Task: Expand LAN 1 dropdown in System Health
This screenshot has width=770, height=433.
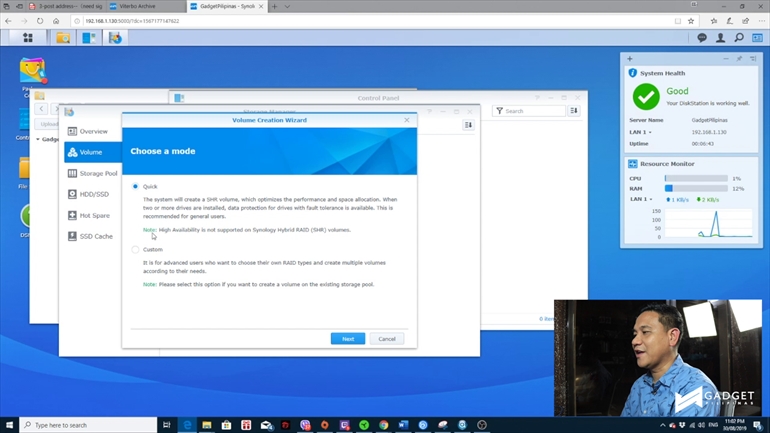Action: coord(650,133)
